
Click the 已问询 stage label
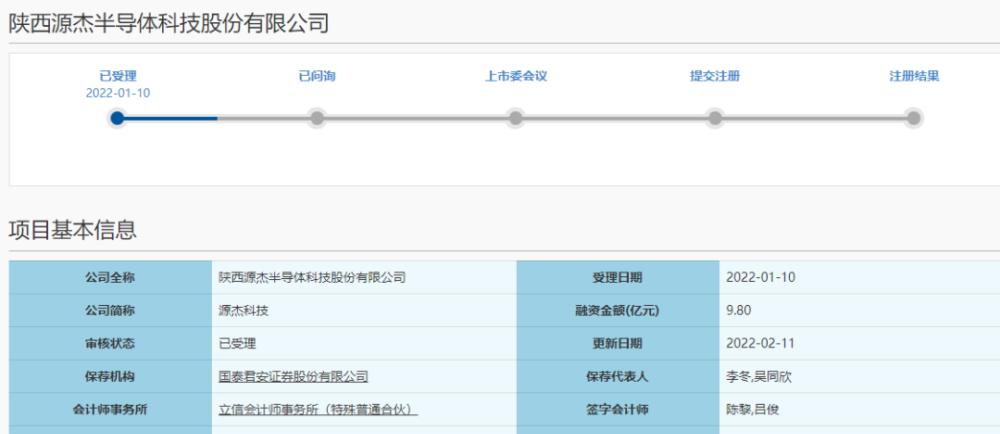(x=317, y=76)
